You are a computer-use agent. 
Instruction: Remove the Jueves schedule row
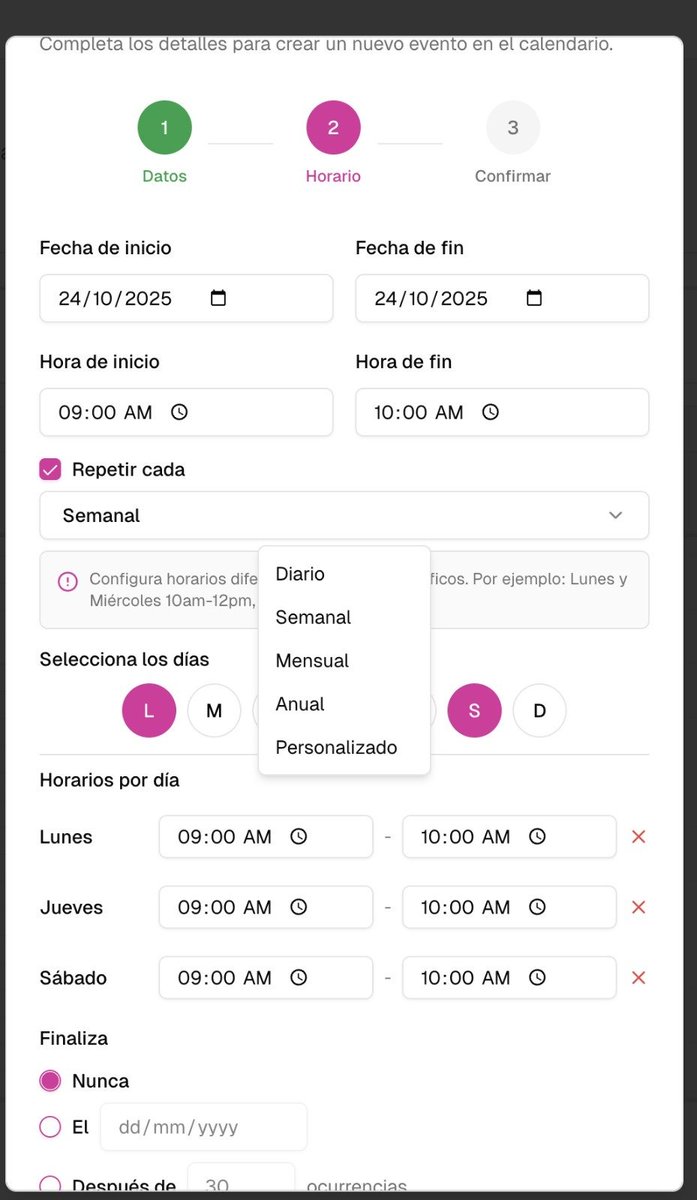[x=639, y=907]
